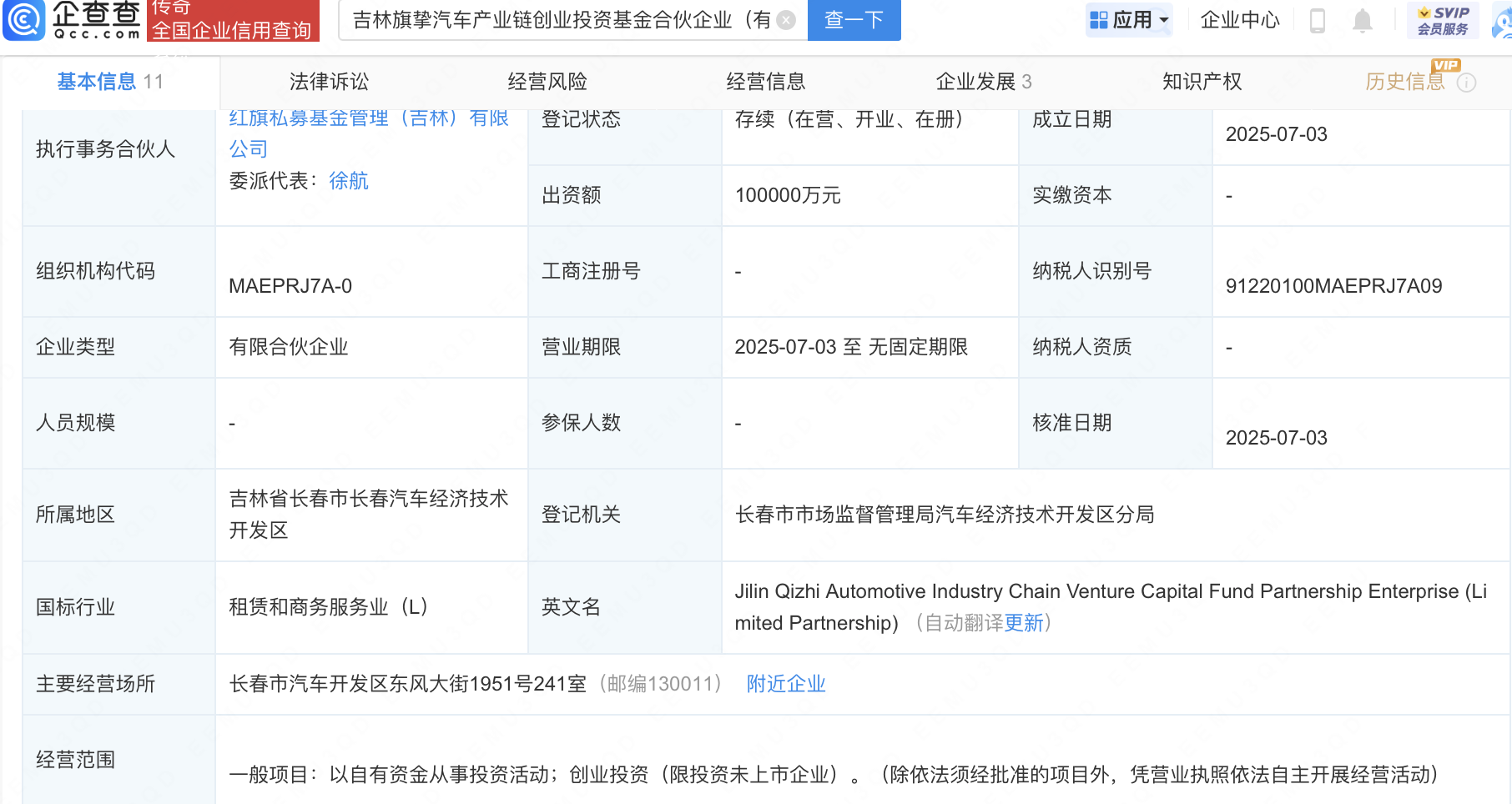Select capital amount 100000万元
Image resolution: width=1512 pixels, height=804 pixels.
pos(788,195)
